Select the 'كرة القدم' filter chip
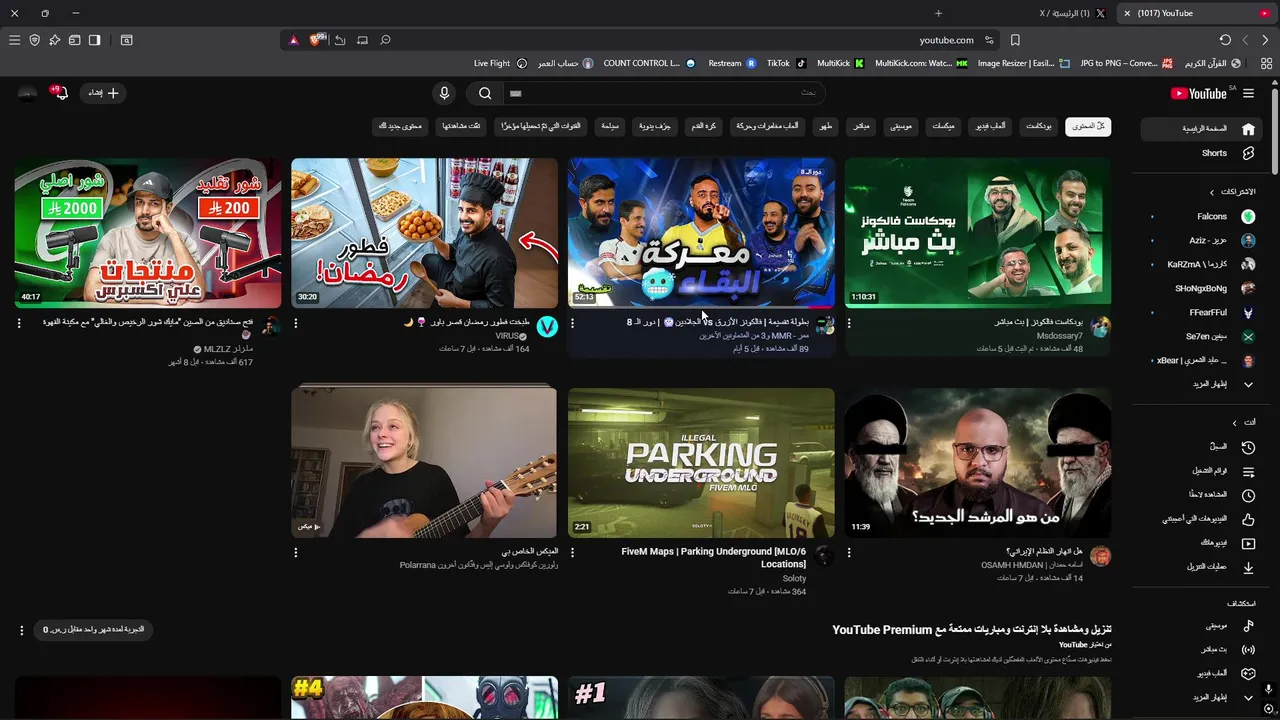 click(703, 126)
